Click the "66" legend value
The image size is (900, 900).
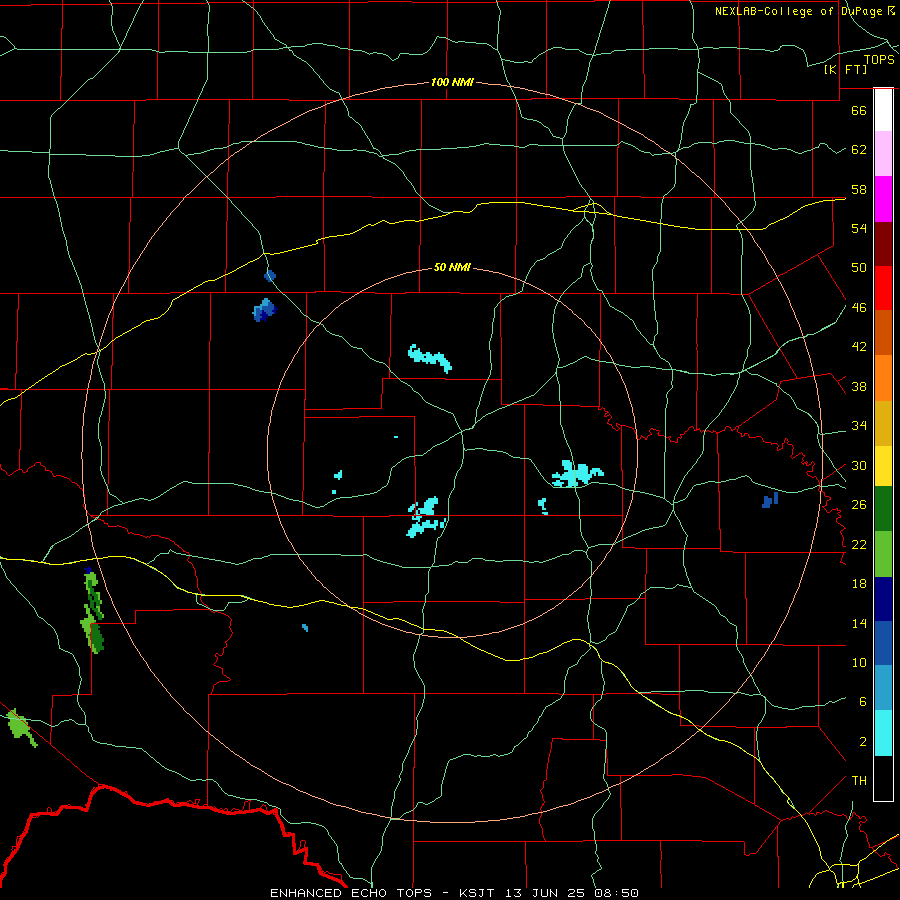tap(859, 110)
